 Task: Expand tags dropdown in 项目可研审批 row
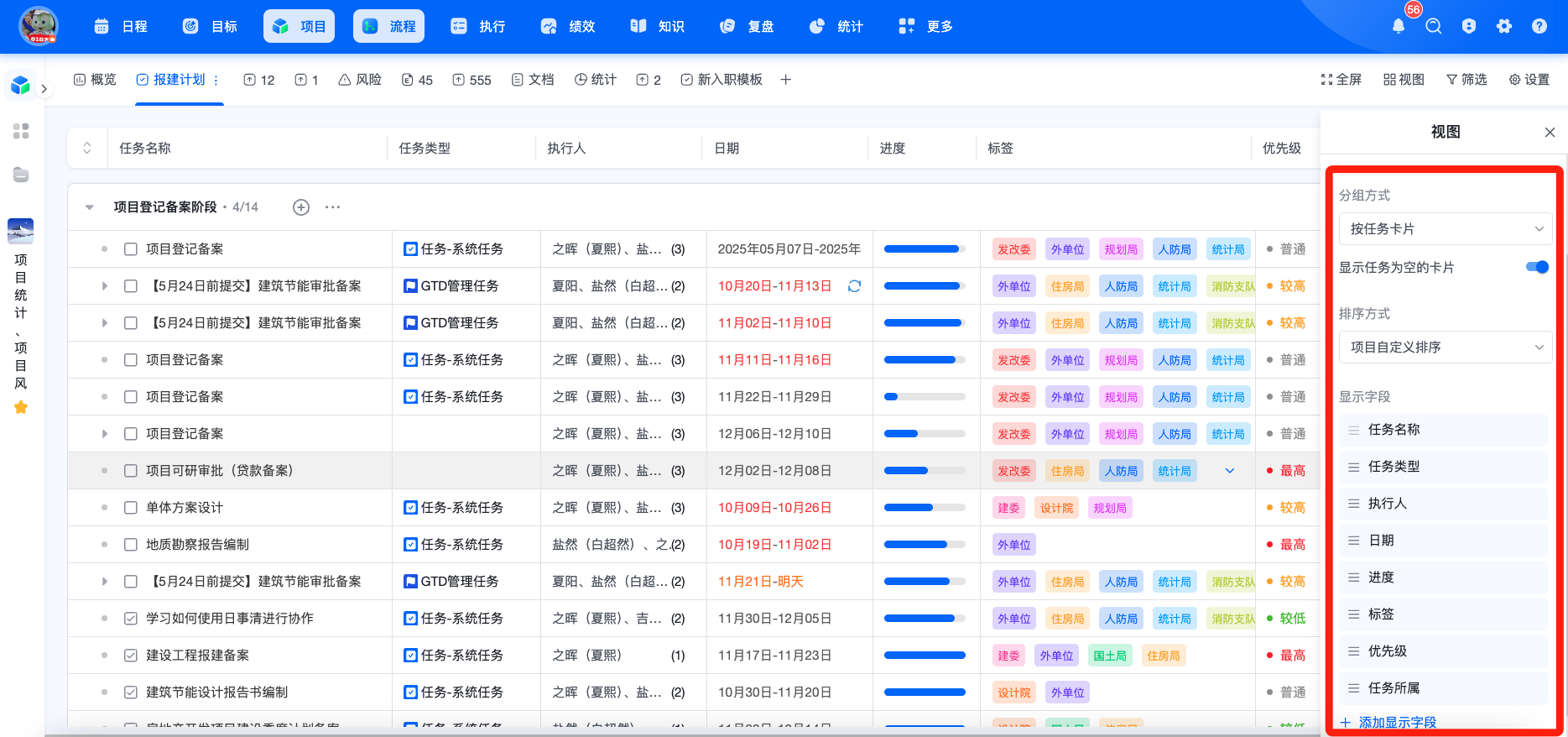point(1230,471)
